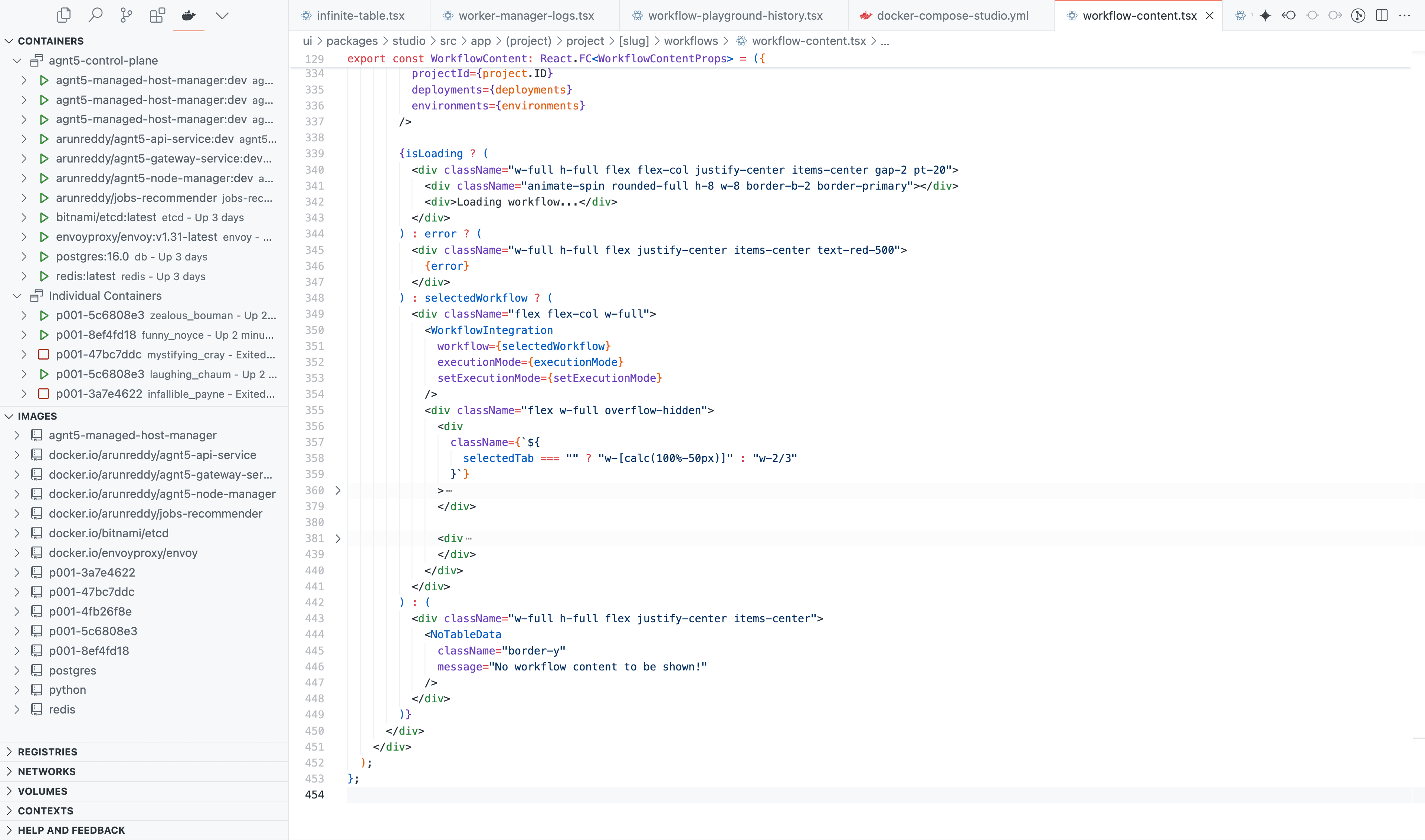Image resolution: width=1425 pixels, height=840 pixels.
Task: Switch to worker-manager-logs.tsx tab
Action: coord(525,16)
